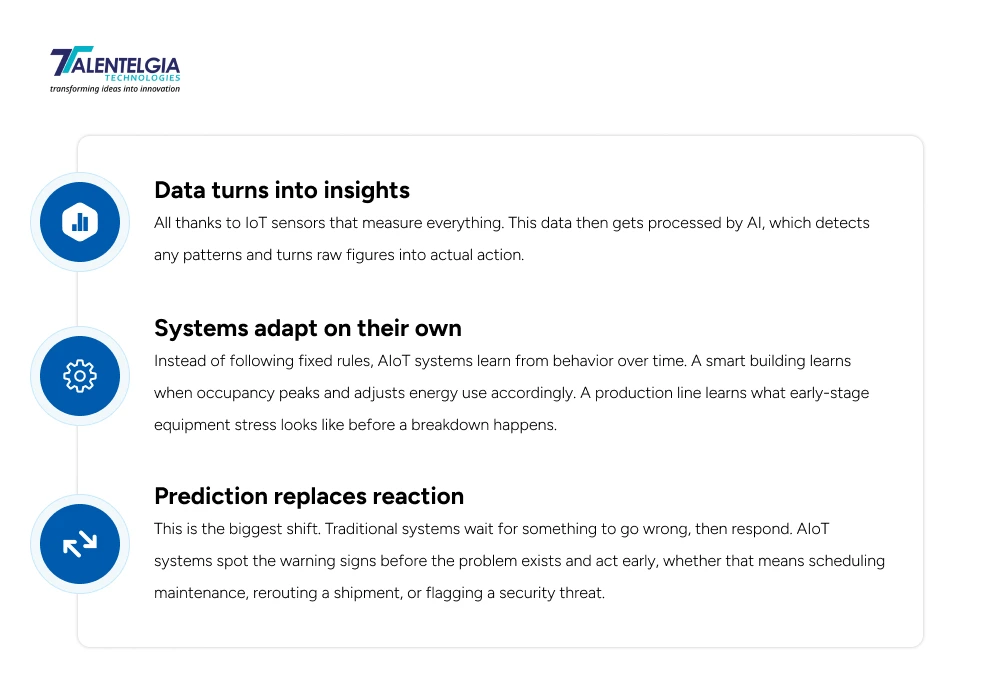
Task: Click the sentence 'This is the biggest shift'
Action: [239, 529]
